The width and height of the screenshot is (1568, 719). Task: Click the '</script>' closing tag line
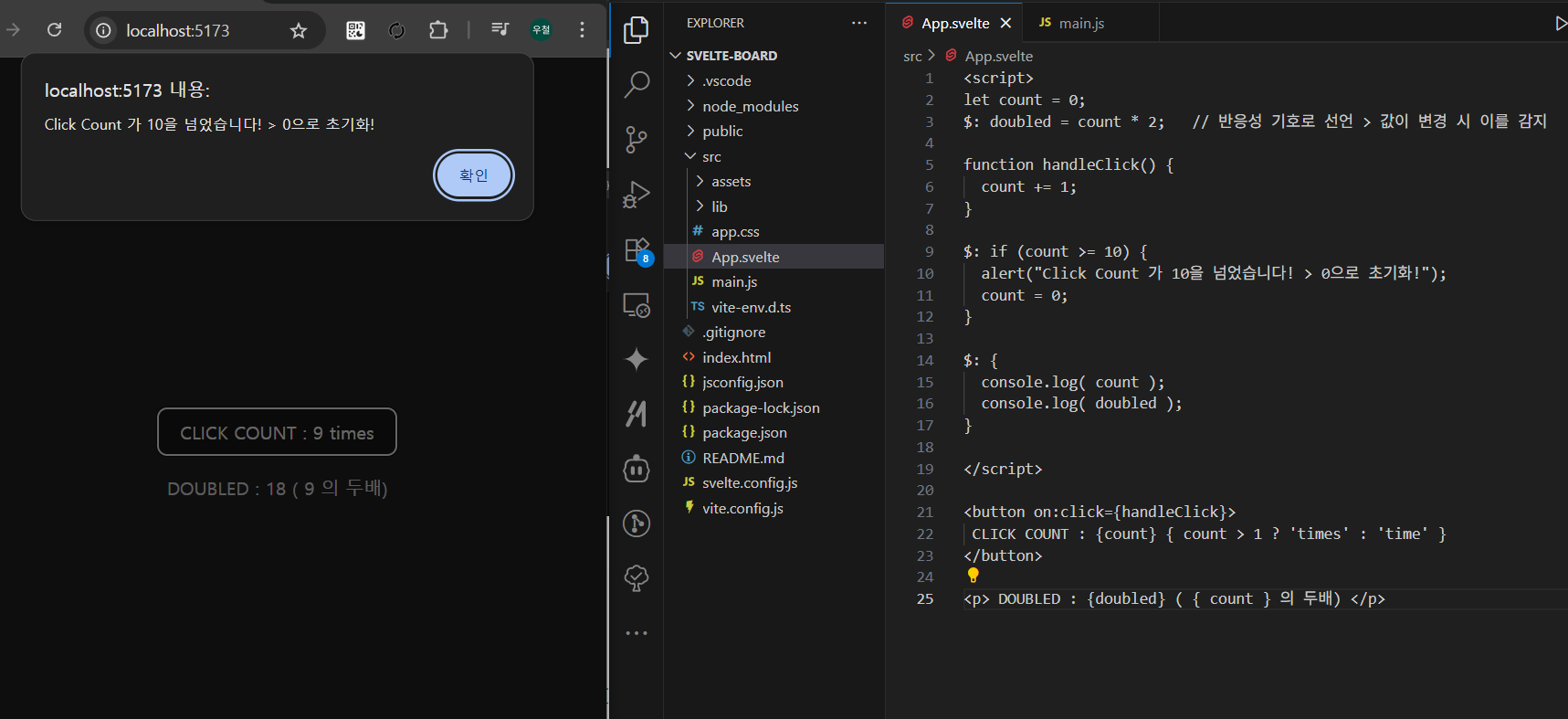click(x=1003, y=470)
